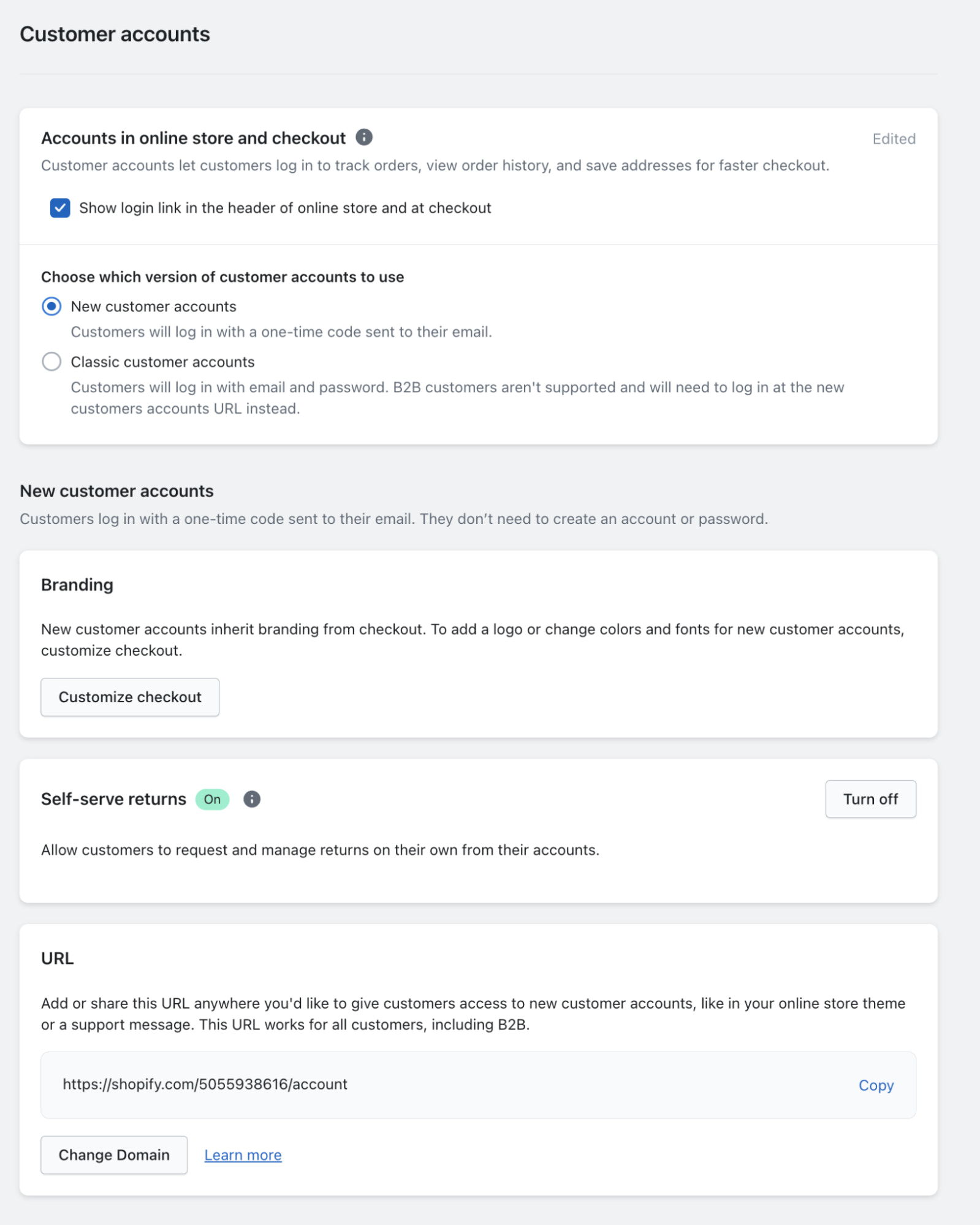Click the Customer accounts page title
The height and width of the screenshot is (1225, 980).
(115, 34)
